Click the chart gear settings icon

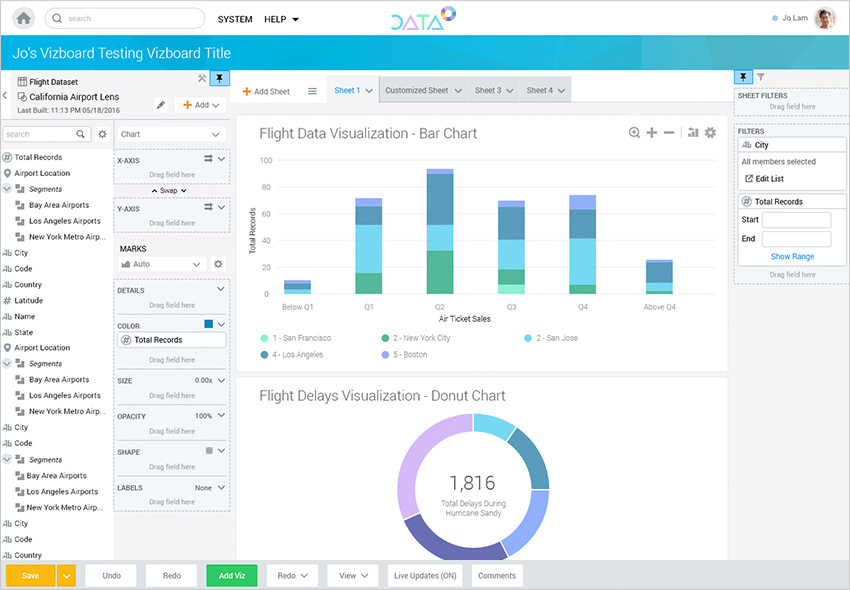click(x=710, y=133)
